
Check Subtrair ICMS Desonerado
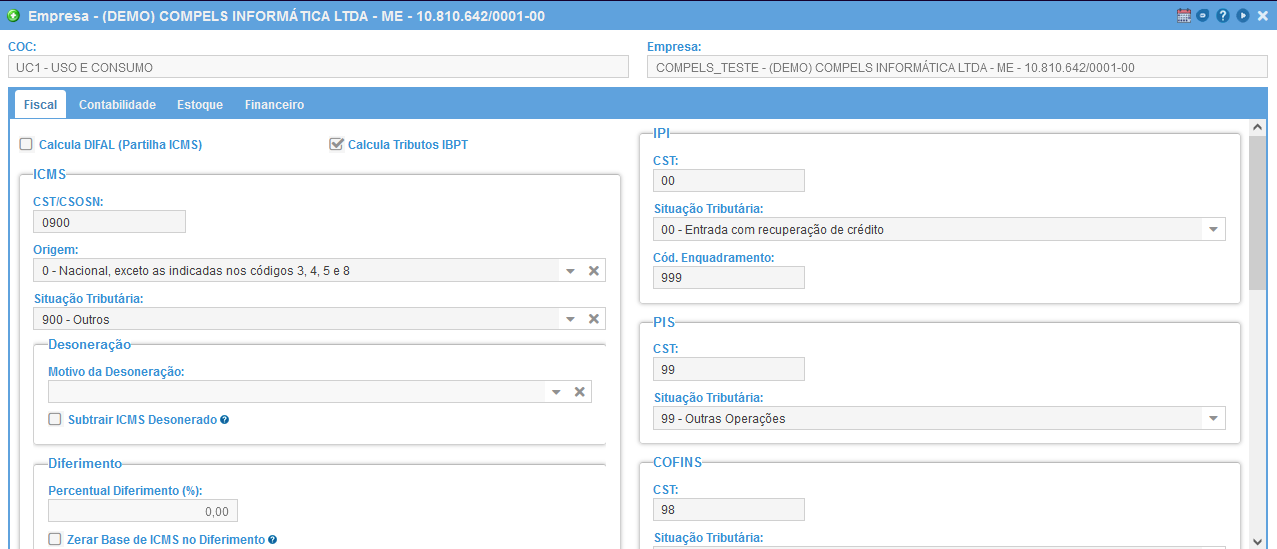55,420
